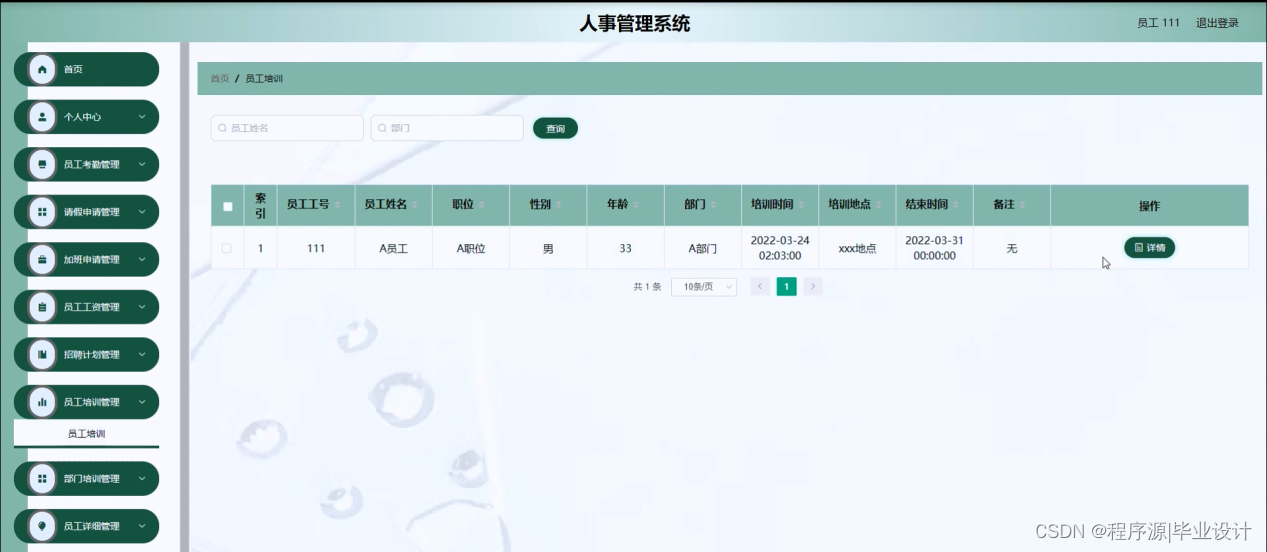Click the home icon in the sidebar
1267x552 pixels.
click(x=42, y=69)
